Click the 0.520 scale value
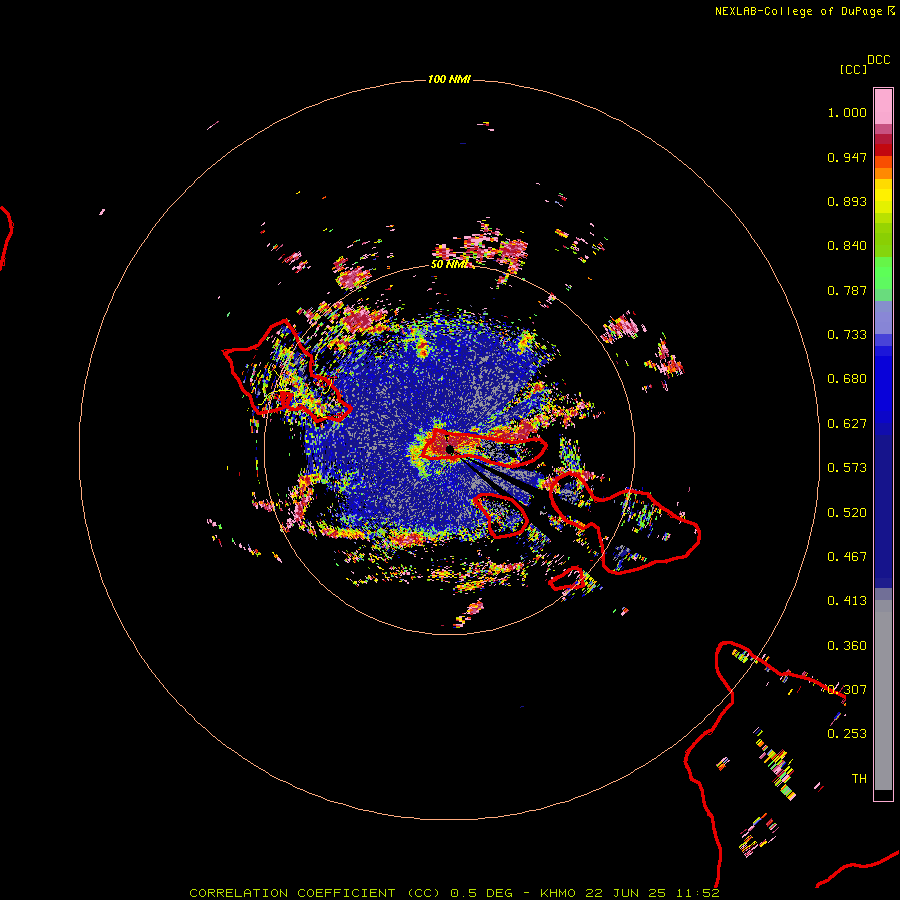 [847, 513]
